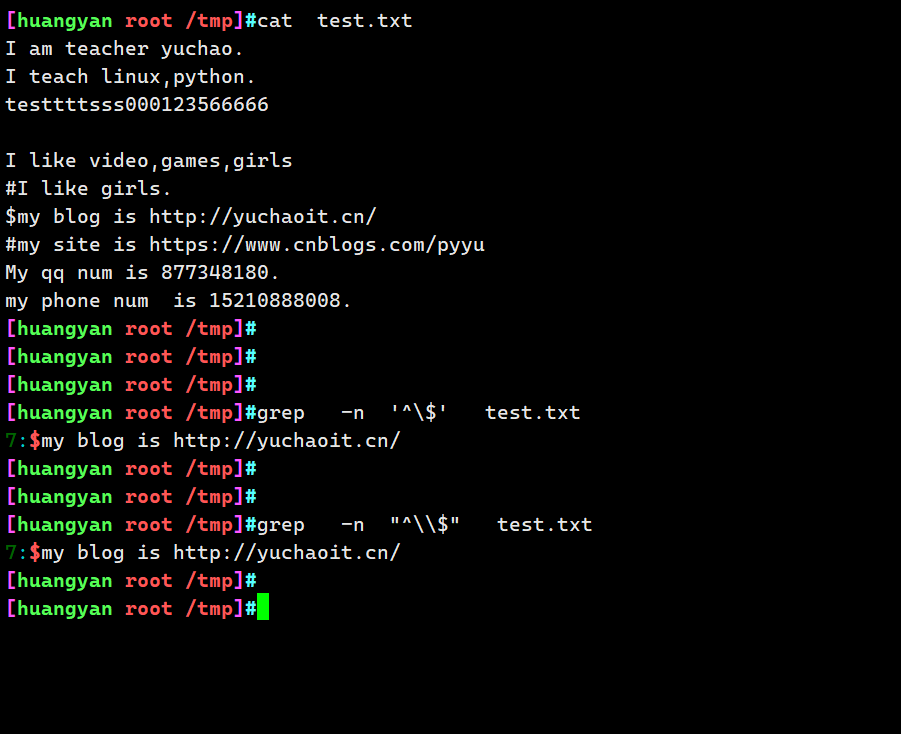Click the line 'I like video,games,girls'
Viewport: 901px width, 734px height.
(149, 161)
